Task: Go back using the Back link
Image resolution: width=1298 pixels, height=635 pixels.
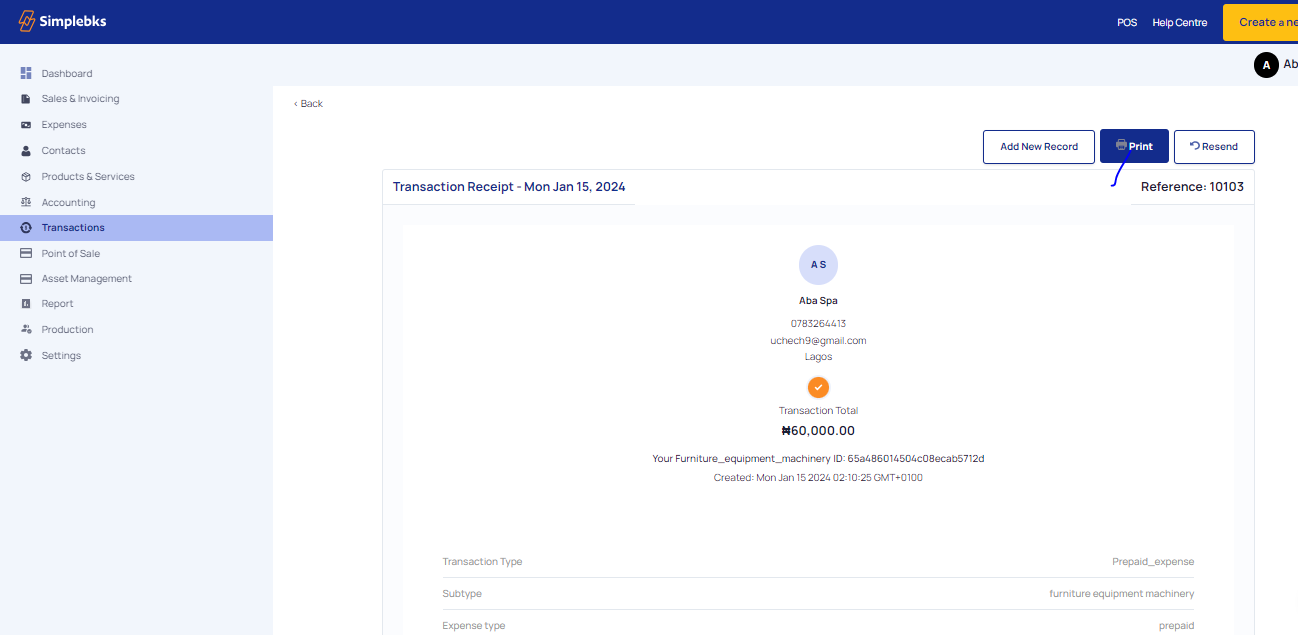Action: coord(309,104)
